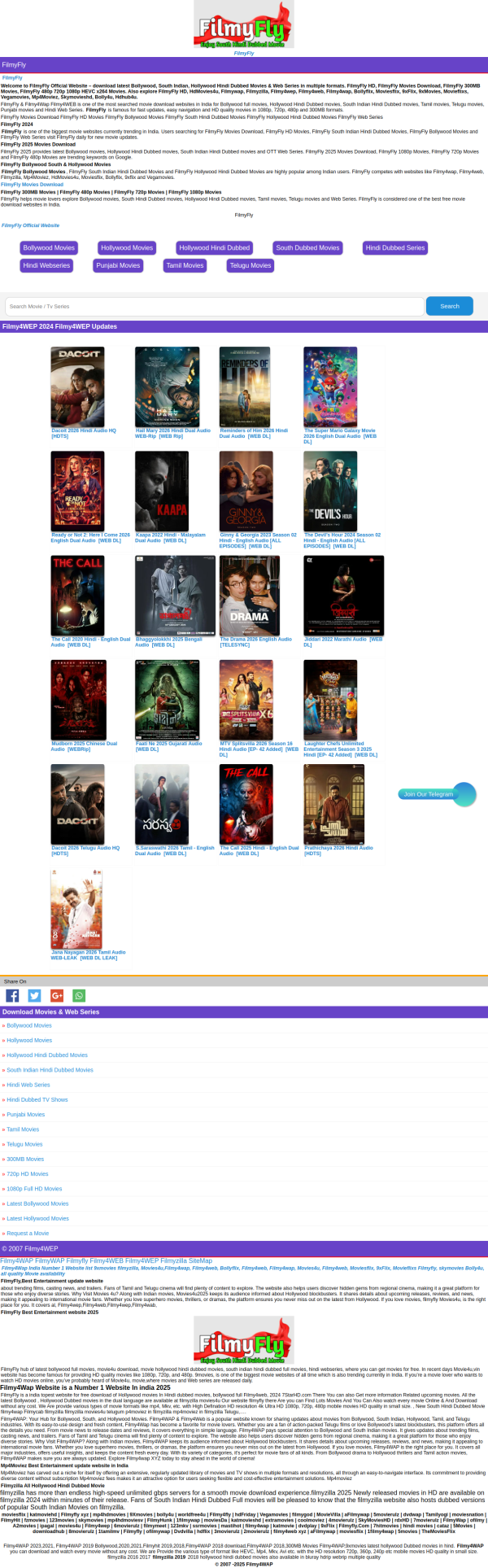Open the Laughter Chefs Unlimited Entertainment poster
This screenshot has width=488, height=1568.
330,700
